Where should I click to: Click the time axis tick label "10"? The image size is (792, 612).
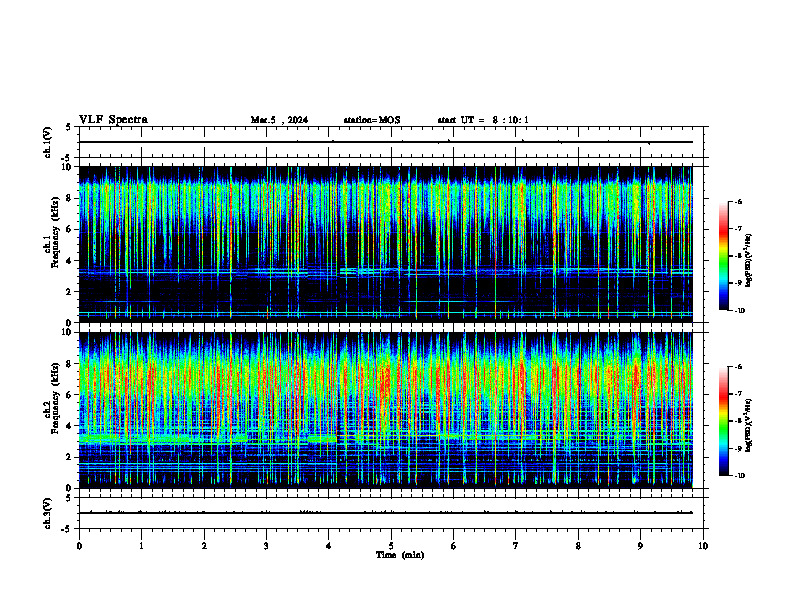pos(703,546)
